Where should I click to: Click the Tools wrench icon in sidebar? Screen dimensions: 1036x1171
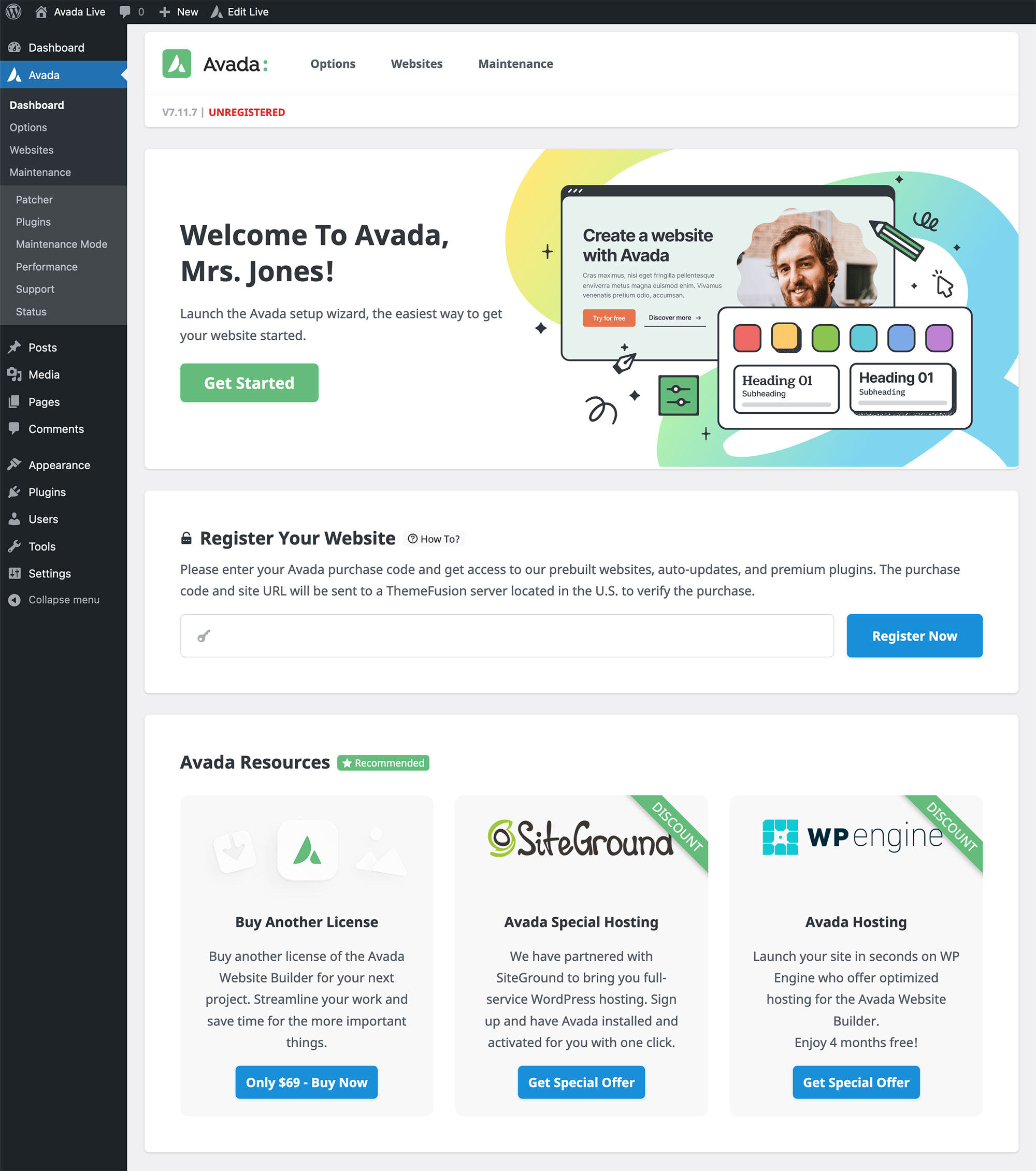point(14,546)
